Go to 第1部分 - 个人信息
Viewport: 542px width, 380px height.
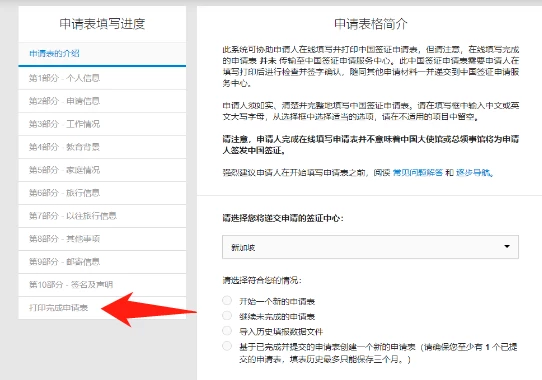coord(102,78)
